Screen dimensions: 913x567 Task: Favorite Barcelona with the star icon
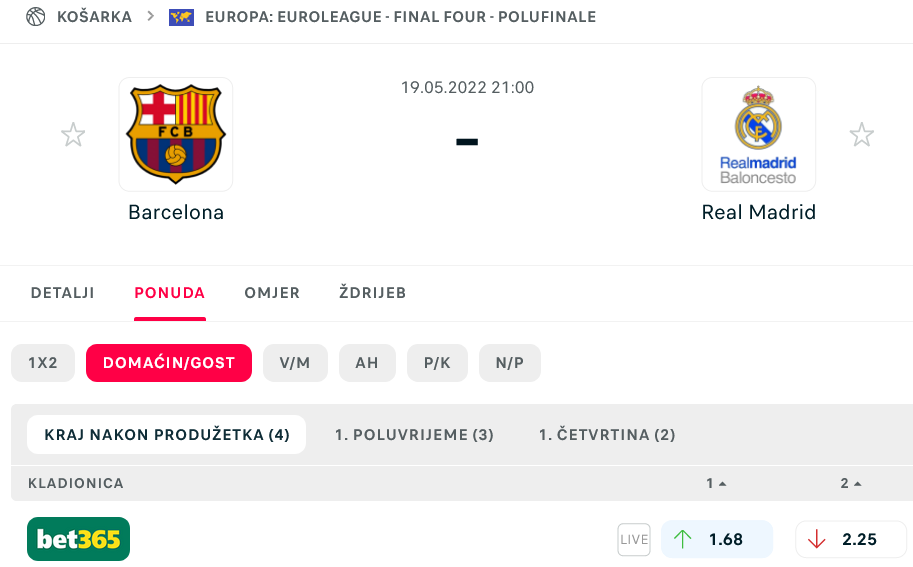coord(73,135)
